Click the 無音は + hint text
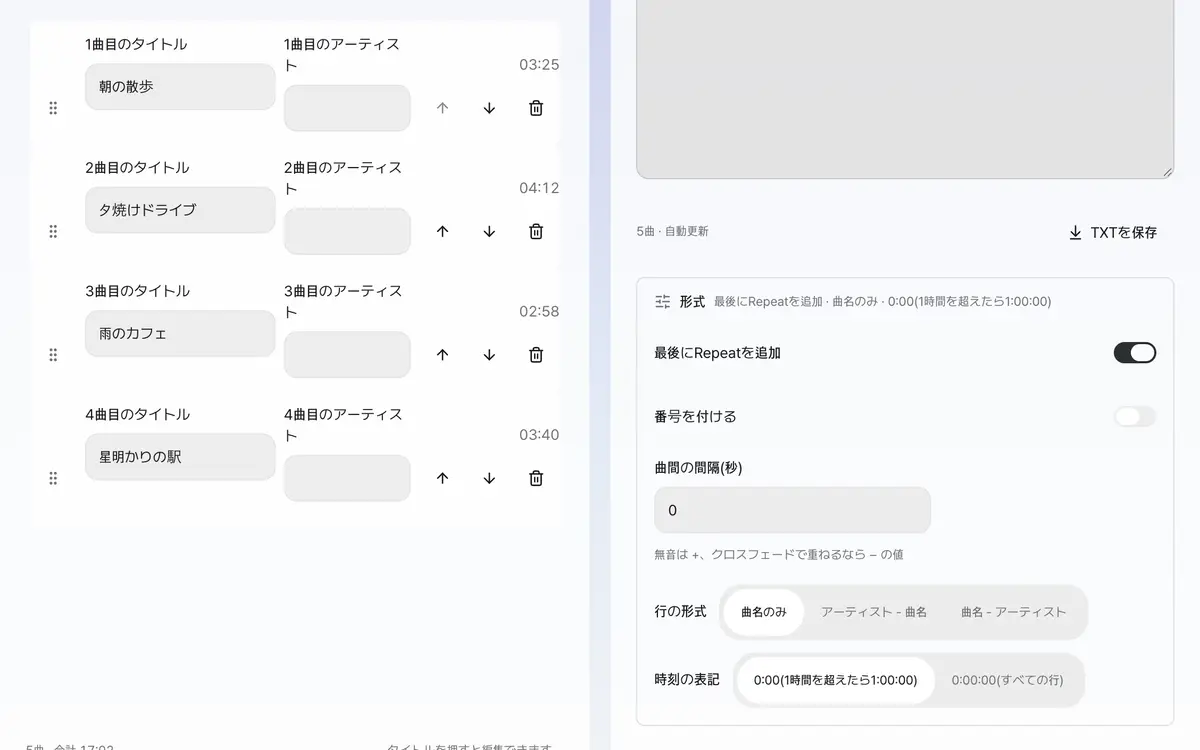Screen dimensions: 1200x750 point(779,554)
